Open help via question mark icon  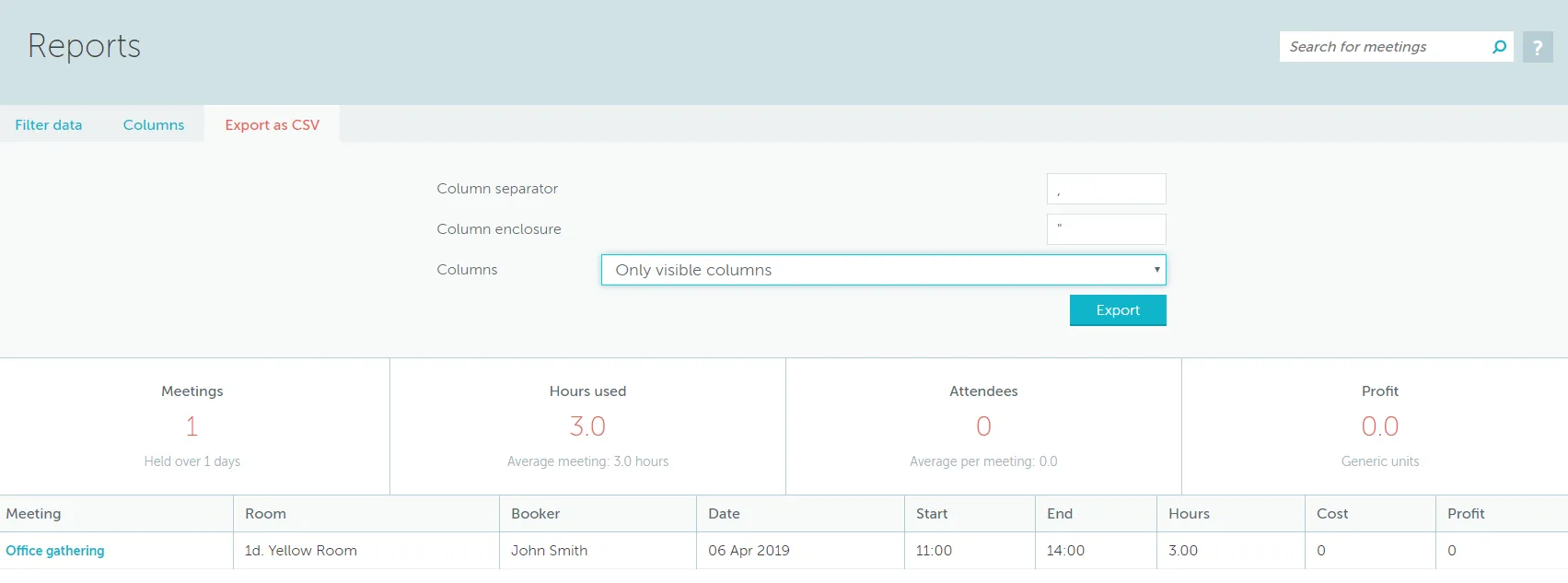(x=1537, y=47)
